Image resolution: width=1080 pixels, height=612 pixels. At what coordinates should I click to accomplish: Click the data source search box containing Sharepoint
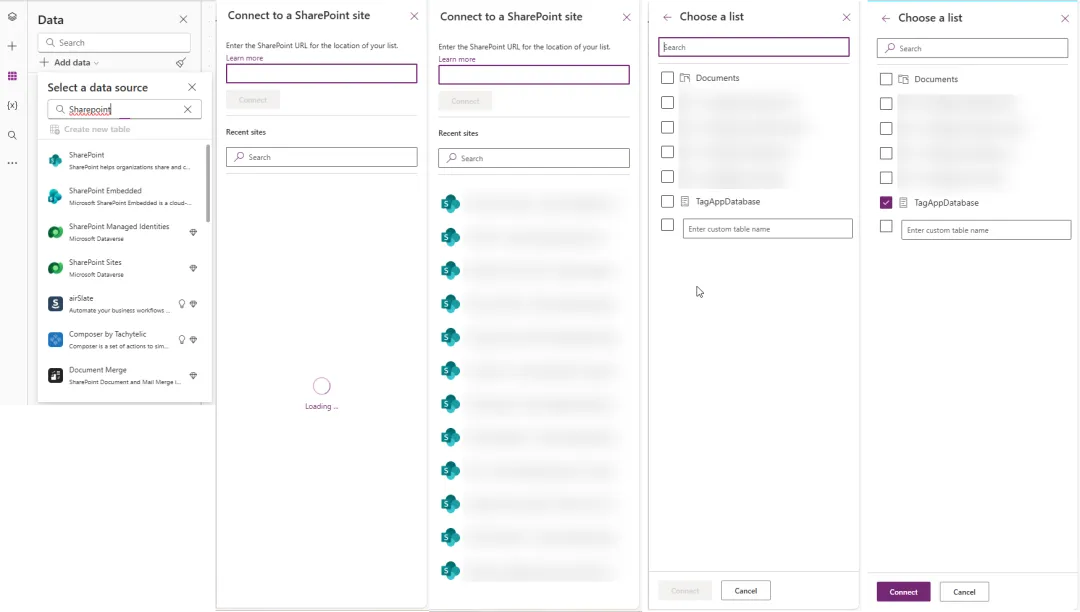[x=125, y=109]
